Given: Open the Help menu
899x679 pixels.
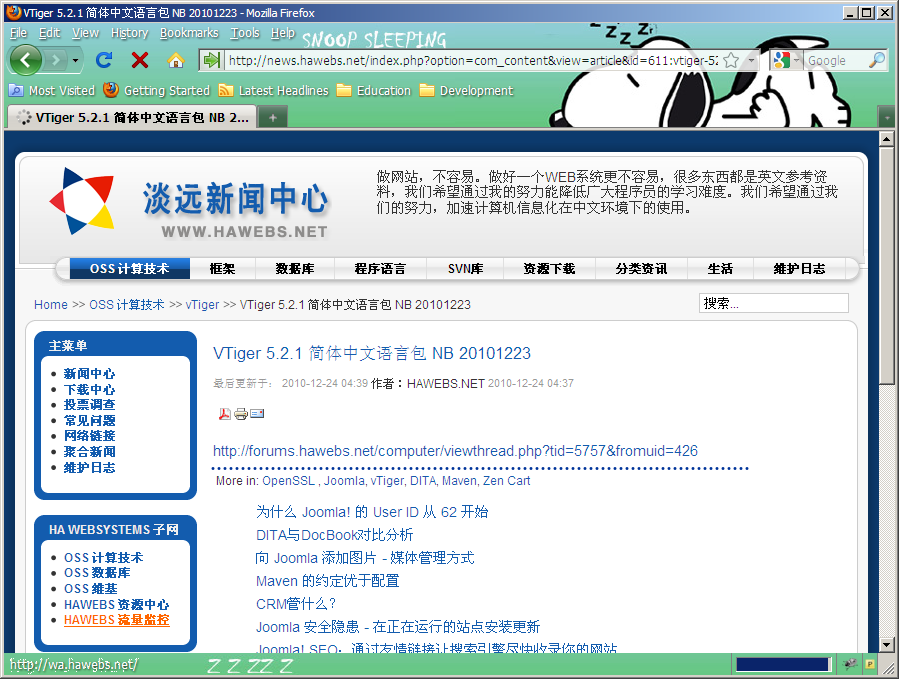Looking at the screenshot, I should click(x=283, y=33).
